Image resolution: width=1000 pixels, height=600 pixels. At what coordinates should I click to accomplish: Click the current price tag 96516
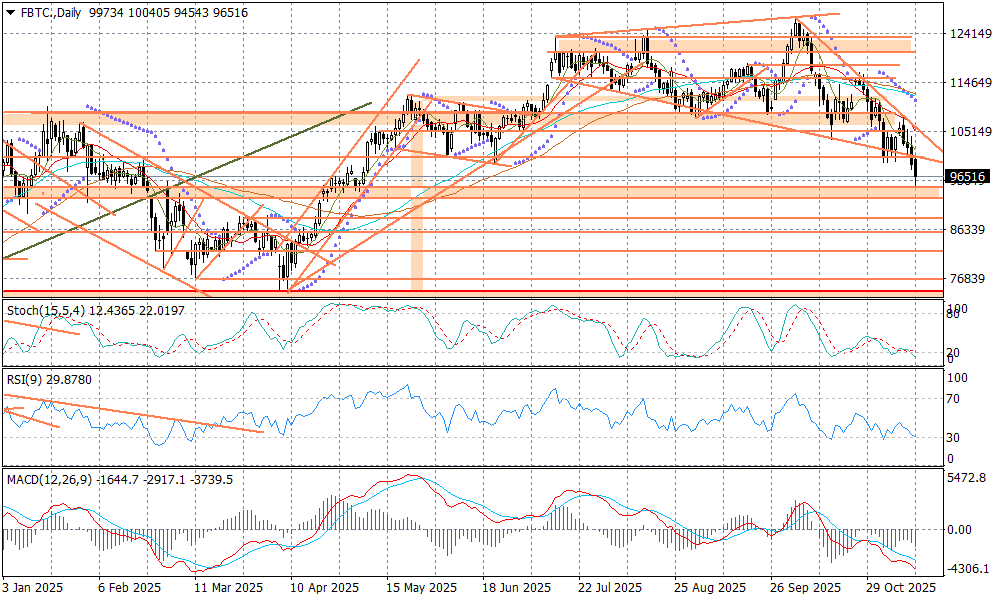968,177
